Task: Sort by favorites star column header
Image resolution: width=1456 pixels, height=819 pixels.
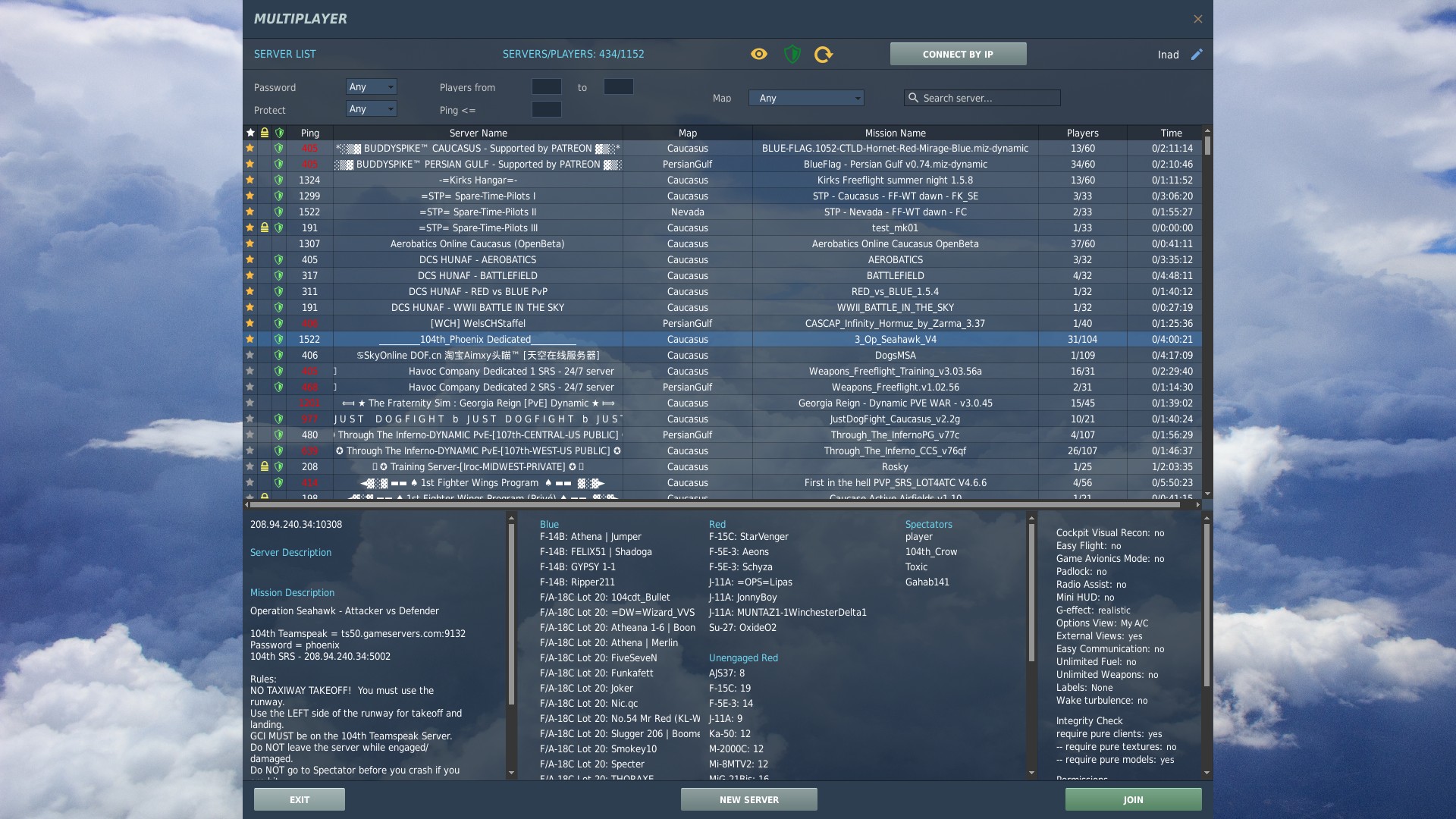Action: click(x=250, y=133)
